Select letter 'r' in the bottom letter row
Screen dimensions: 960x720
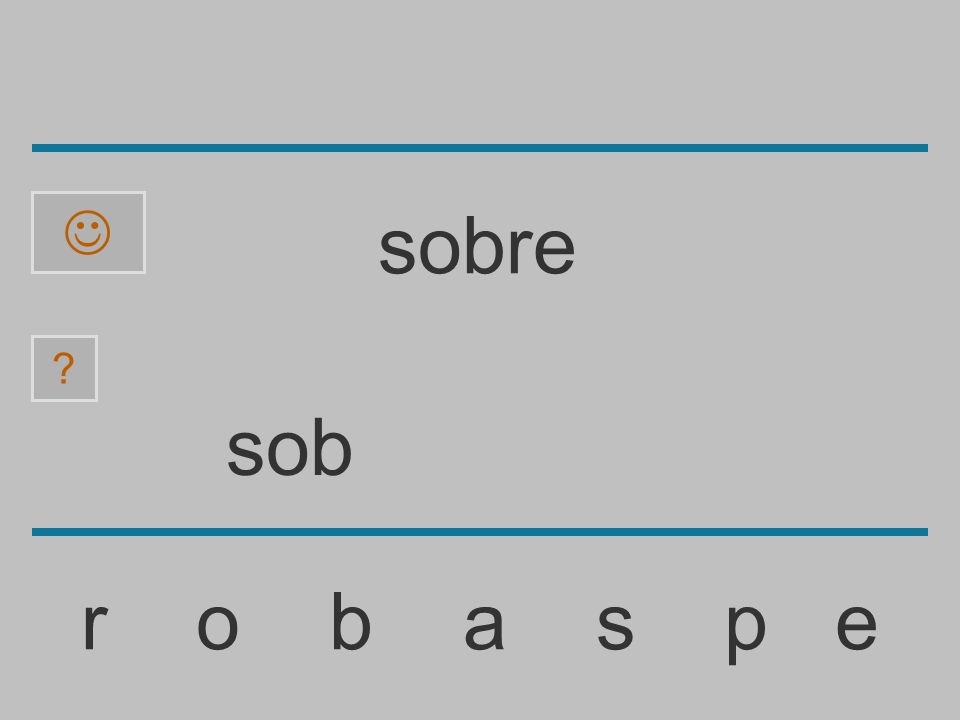[x=96, y=626]
